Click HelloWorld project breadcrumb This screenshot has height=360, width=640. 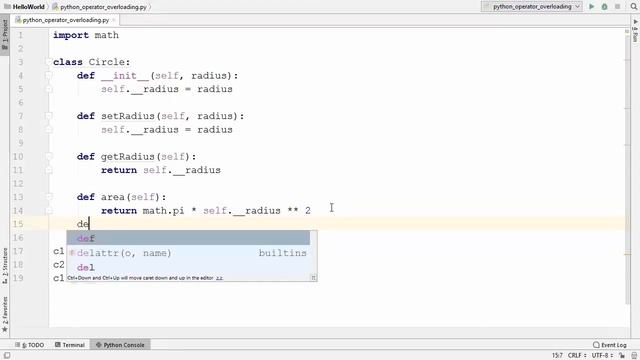tap(24, 7)
